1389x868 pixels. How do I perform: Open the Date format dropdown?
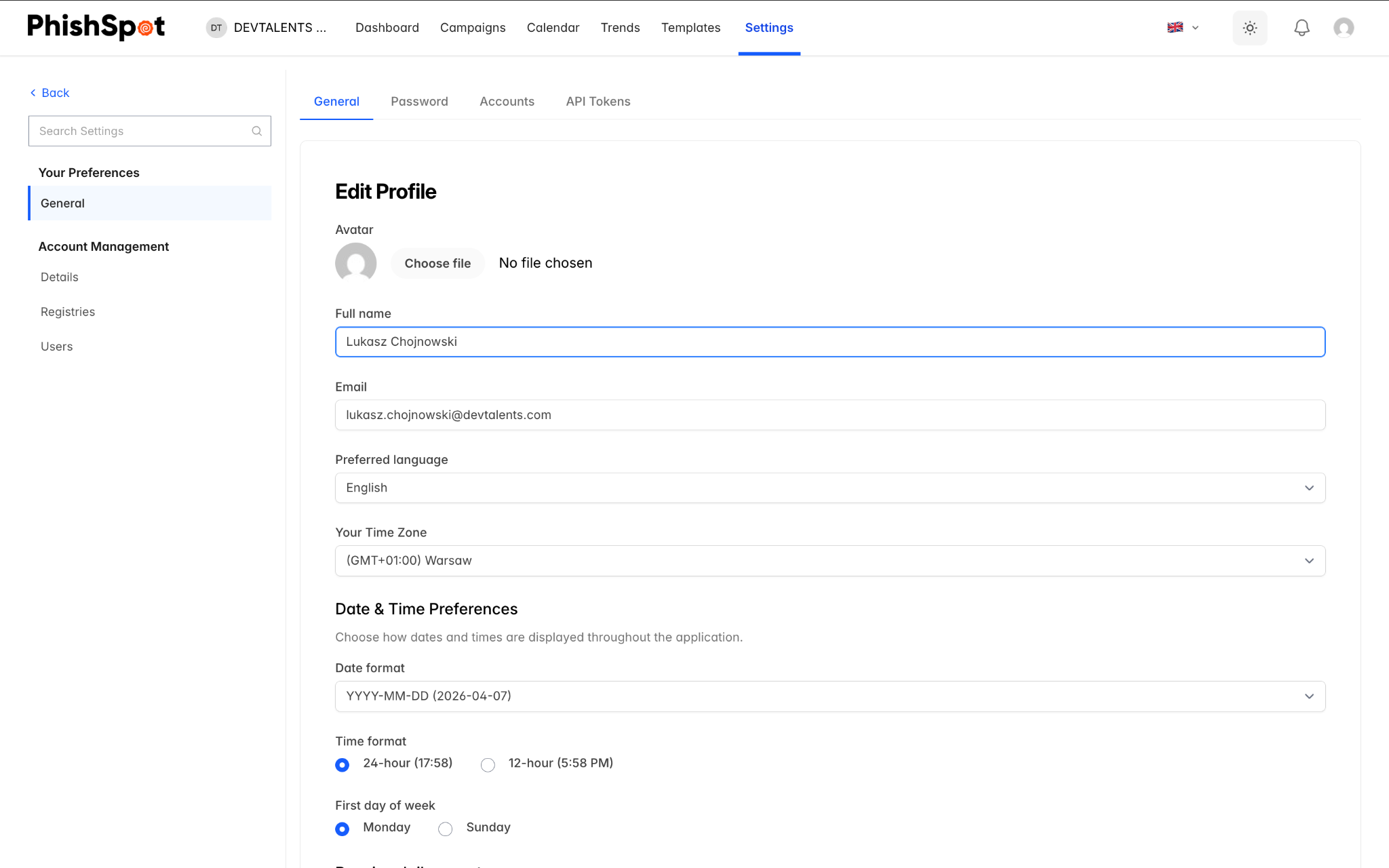[x=830, y=696]
